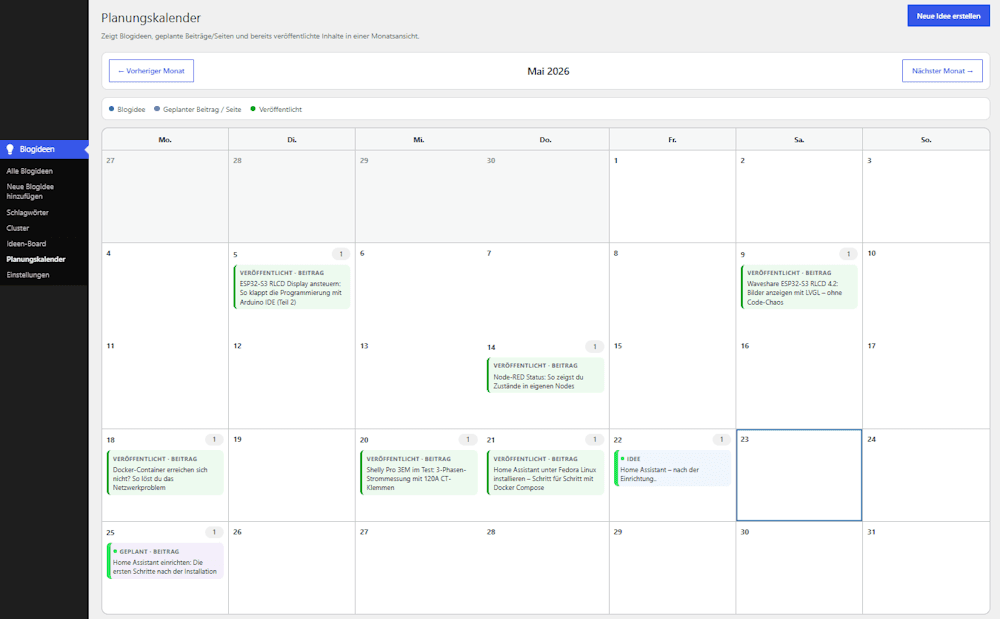The width and height of the screenshot is (1000, 619).
Task: Open Alle Blogideen in the sidebar
Action: (x=29, y=171)
